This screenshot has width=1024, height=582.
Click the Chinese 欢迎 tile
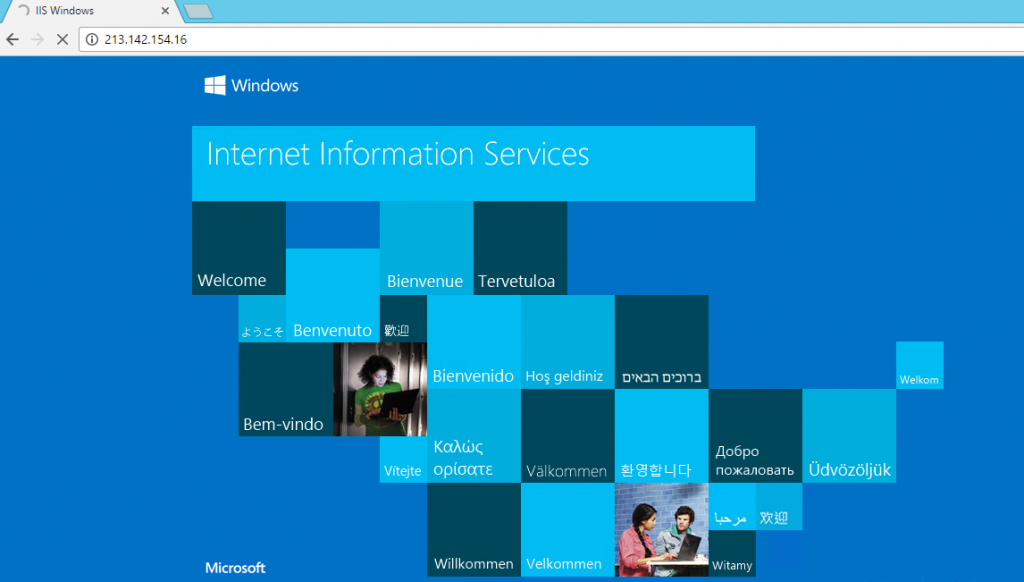[x=779, y=506]
